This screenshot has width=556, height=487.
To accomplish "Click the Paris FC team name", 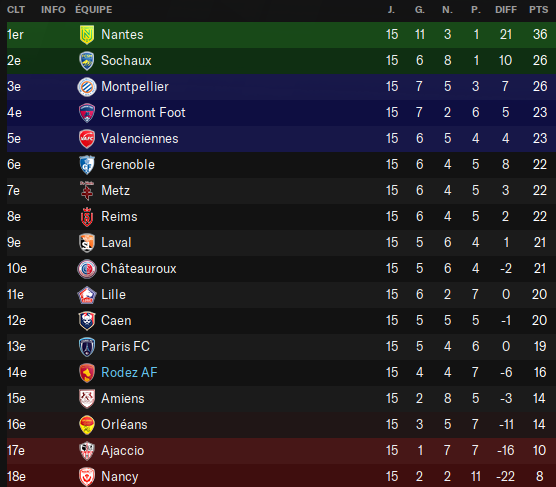I will click(126, 347).
